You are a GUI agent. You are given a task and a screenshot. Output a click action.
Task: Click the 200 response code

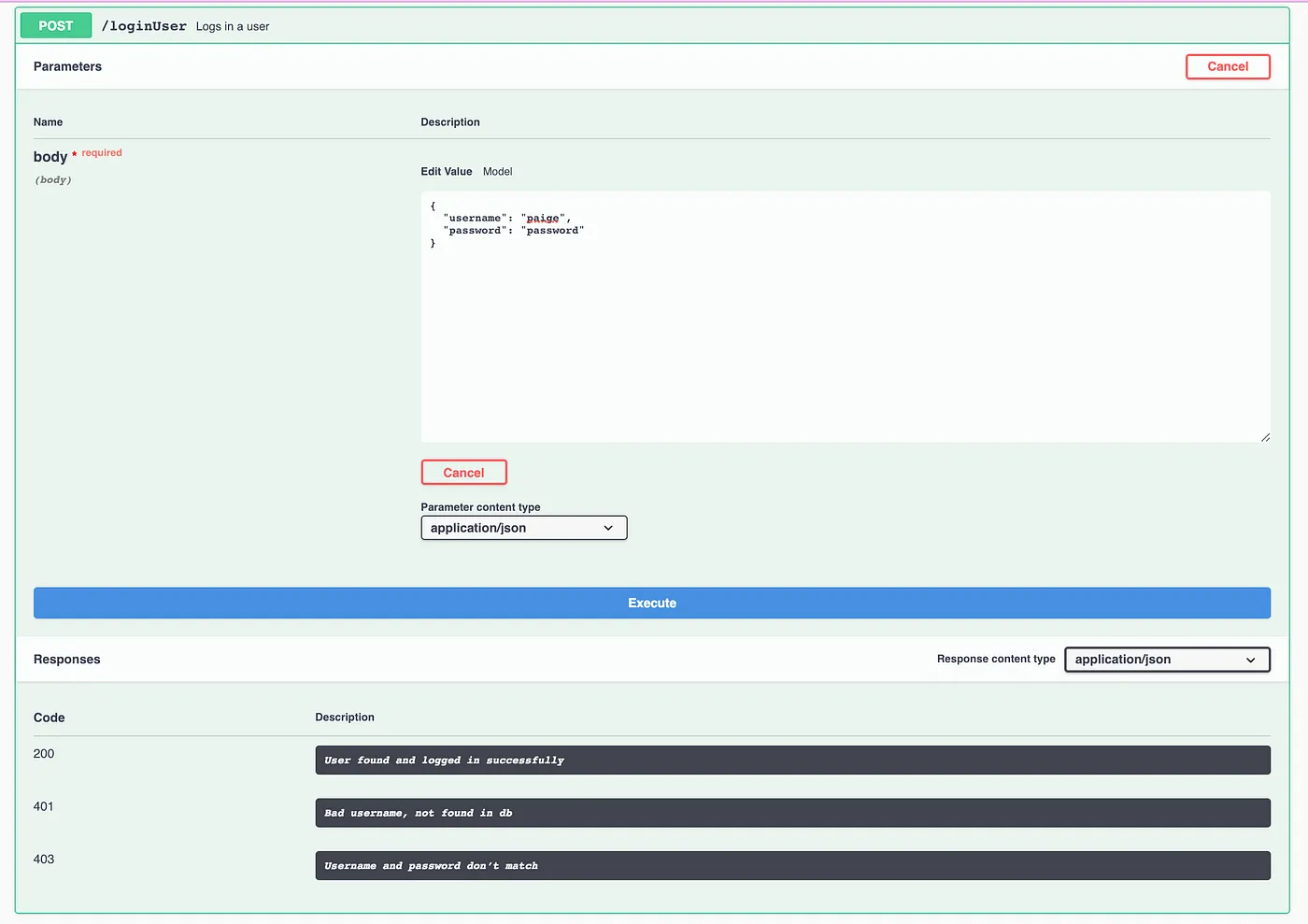click(43, 753)
